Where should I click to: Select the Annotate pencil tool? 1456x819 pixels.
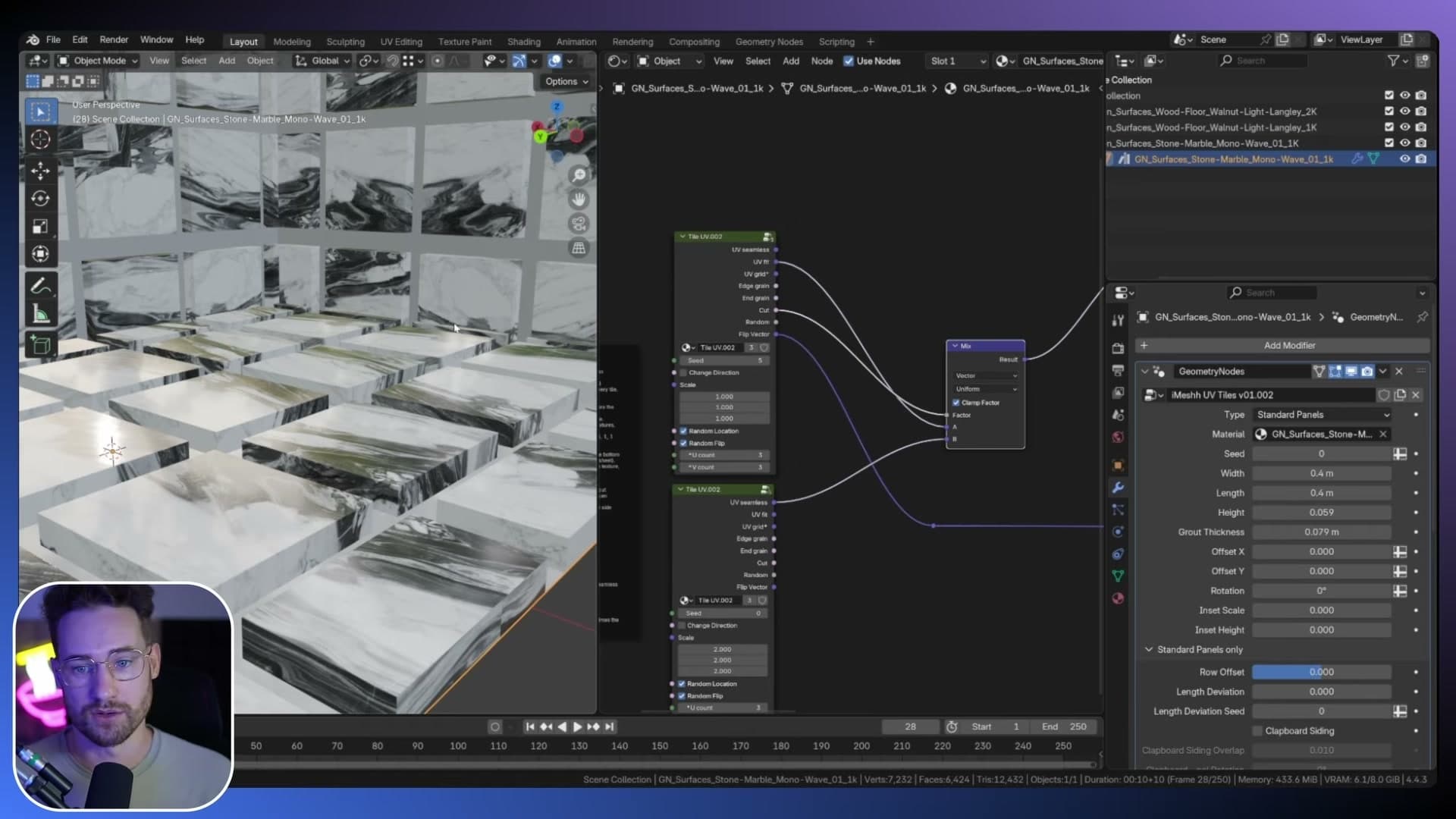40,286
